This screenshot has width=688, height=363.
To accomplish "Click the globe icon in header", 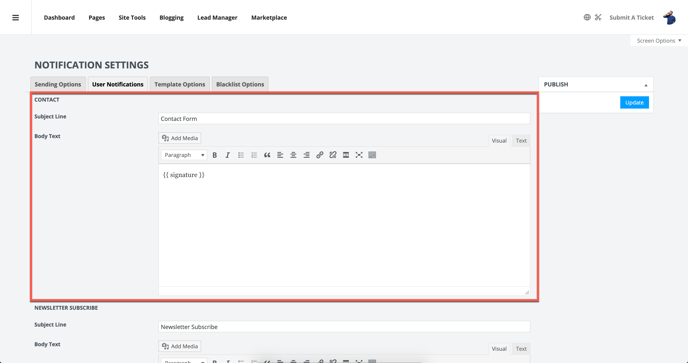I will (x=587, y=18).
